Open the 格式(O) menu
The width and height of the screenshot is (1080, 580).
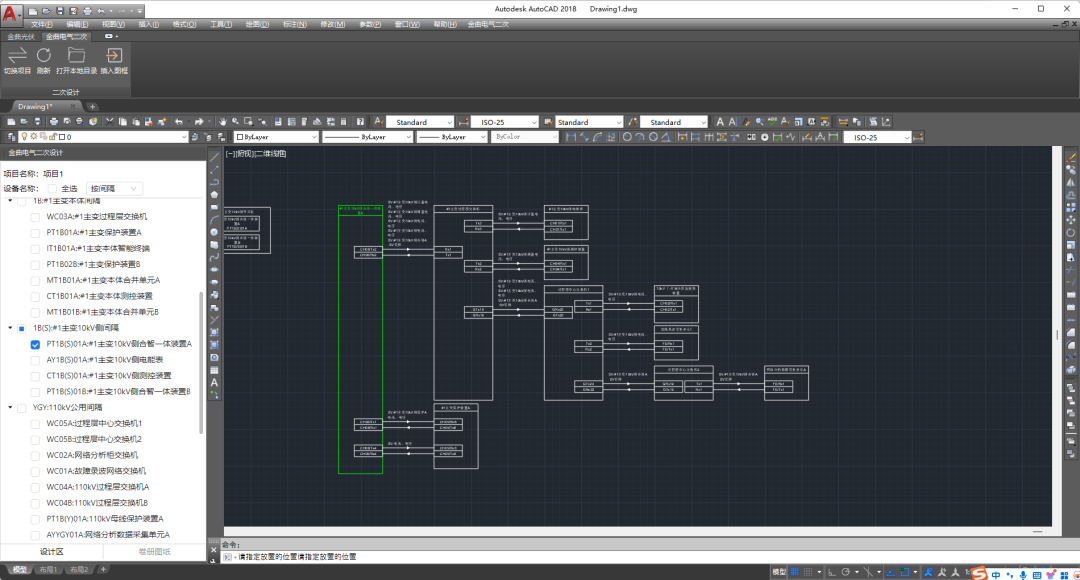point(183,23)
